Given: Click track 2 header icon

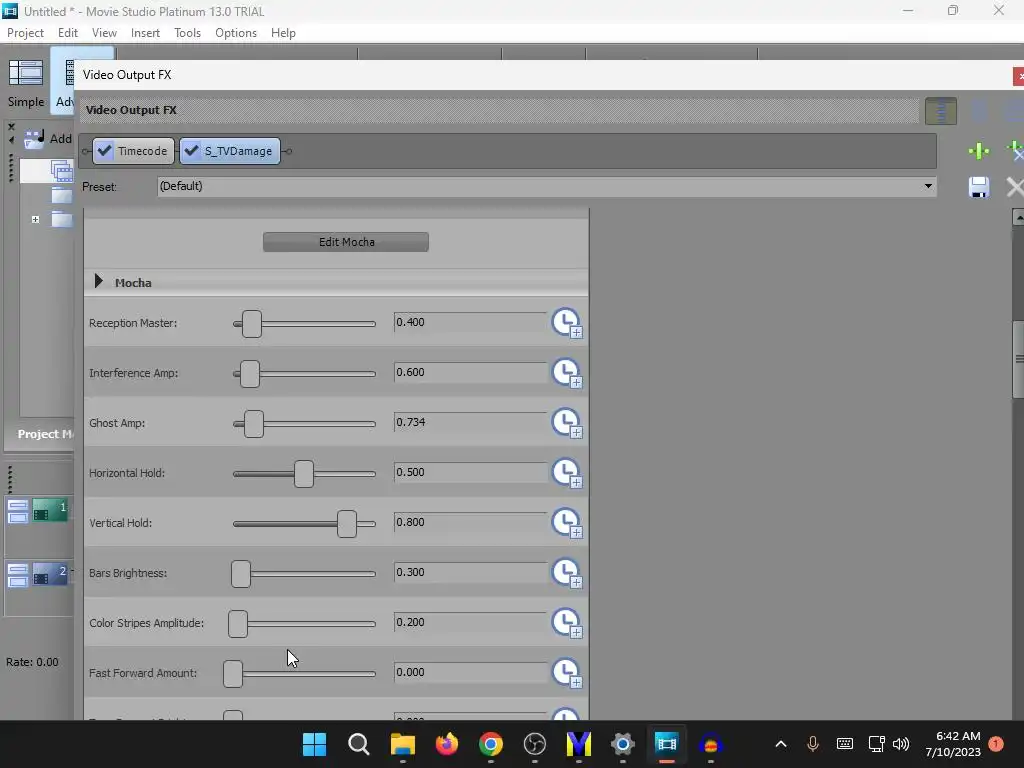Looking at the screenshot, I should [50, 575].
